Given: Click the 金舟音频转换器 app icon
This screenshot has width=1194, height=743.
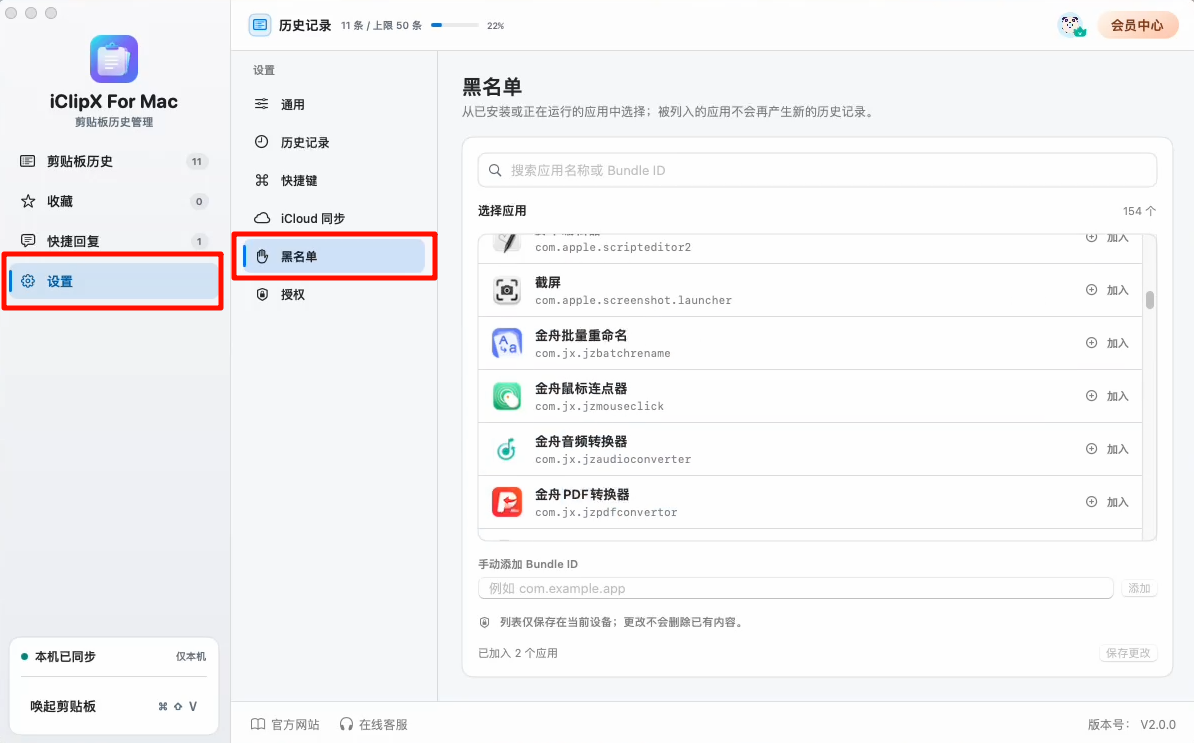Looking at the screenshot, I should (x=507, y=449).
